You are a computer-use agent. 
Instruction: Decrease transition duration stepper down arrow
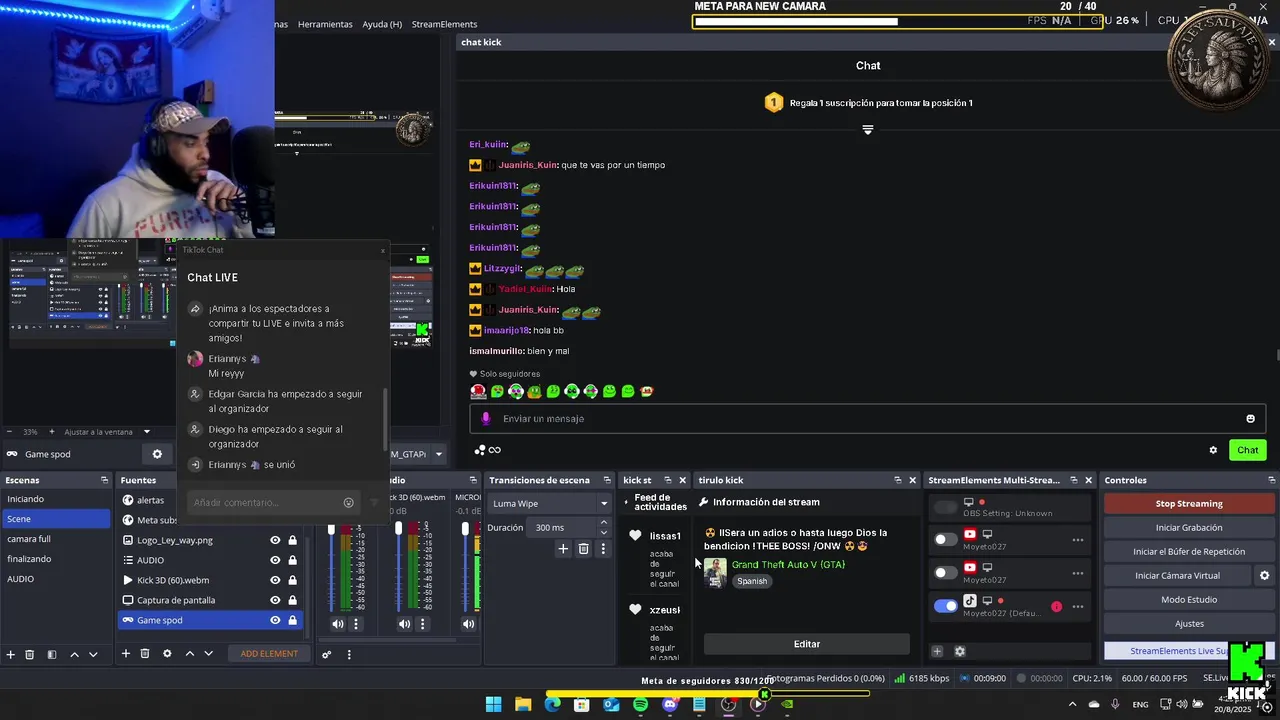[x=603, y=532]
